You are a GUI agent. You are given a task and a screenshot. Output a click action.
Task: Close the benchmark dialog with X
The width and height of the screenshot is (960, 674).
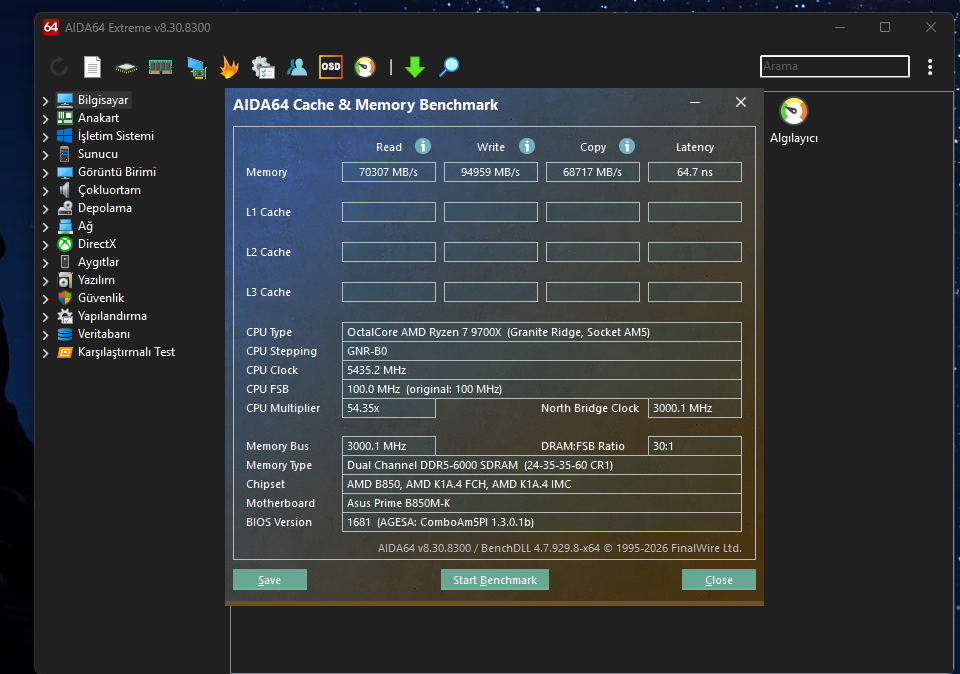tap(741, 102)
